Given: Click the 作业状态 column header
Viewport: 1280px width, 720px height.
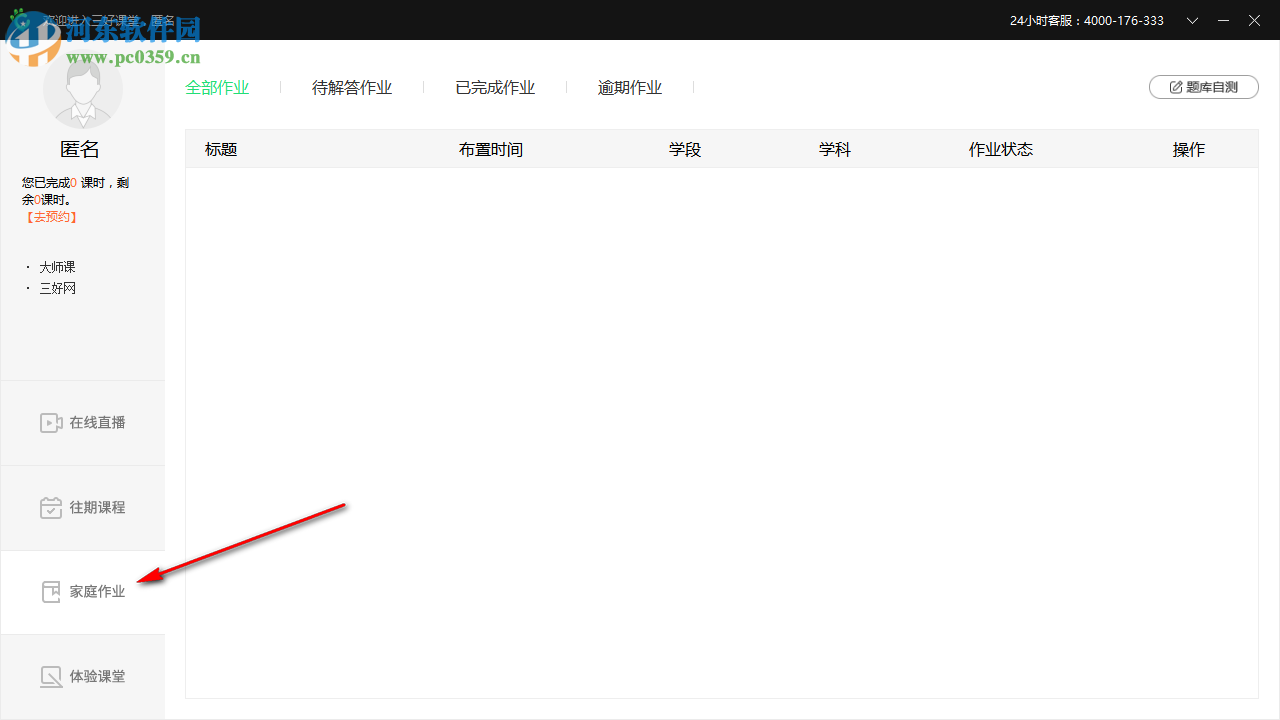Looking at the screenshot, I should 1001,149.
